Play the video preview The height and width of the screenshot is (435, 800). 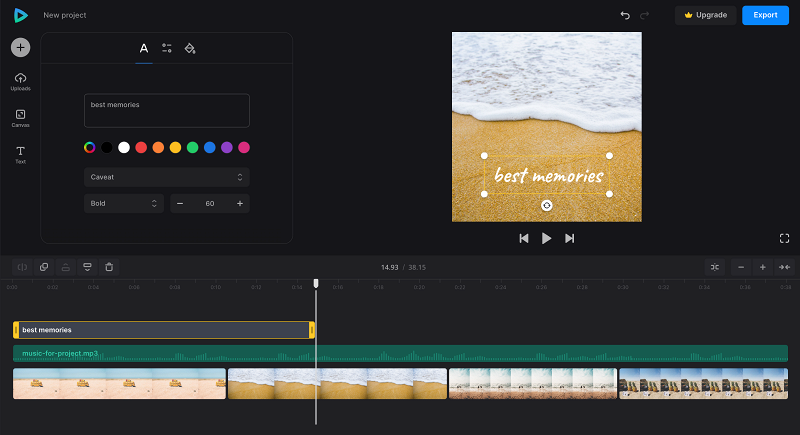tap(546, 238)
